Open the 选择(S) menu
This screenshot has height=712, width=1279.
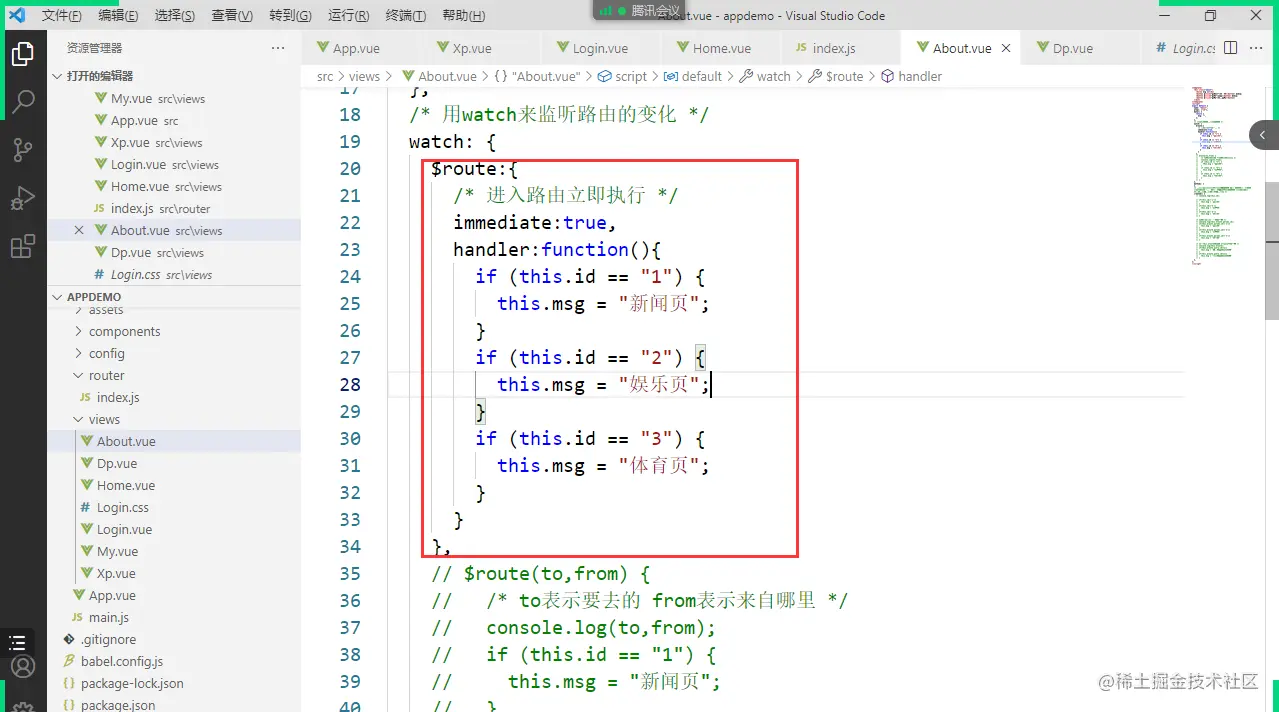(x=175, y=16)
